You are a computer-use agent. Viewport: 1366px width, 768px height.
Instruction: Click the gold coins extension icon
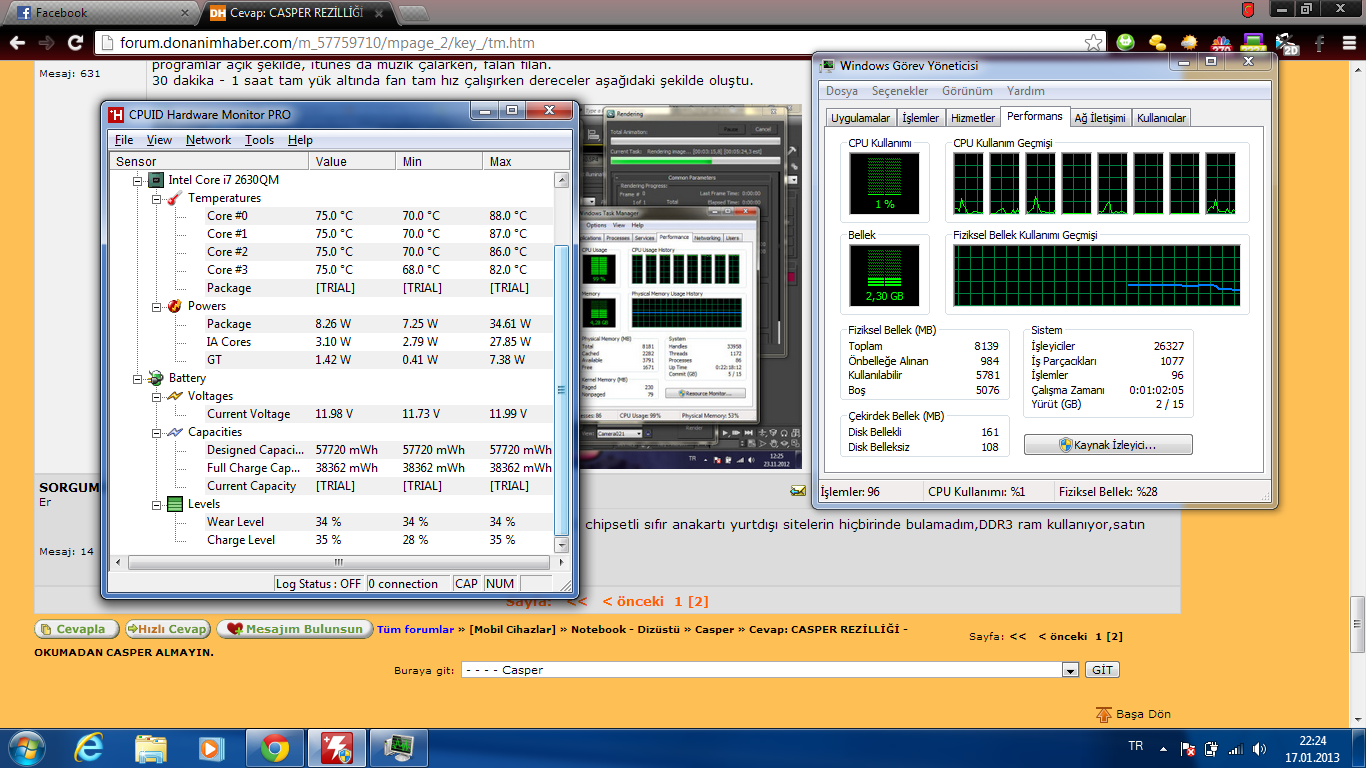pos(1157,43)
